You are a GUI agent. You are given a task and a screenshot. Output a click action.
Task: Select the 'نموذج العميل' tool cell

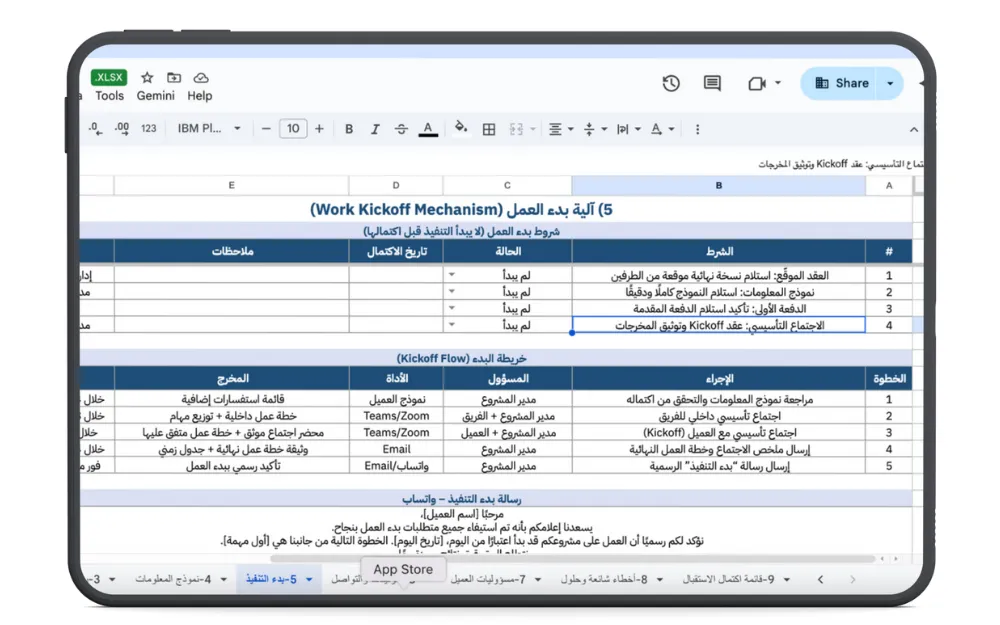(x=396, y=399)
